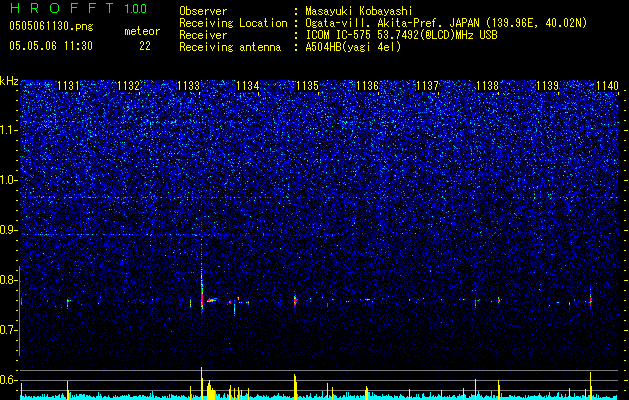Select the Ogata-vill. Akita-Pref. JAPAN location text
629x400 pixels.
click(x=446, y=24)
